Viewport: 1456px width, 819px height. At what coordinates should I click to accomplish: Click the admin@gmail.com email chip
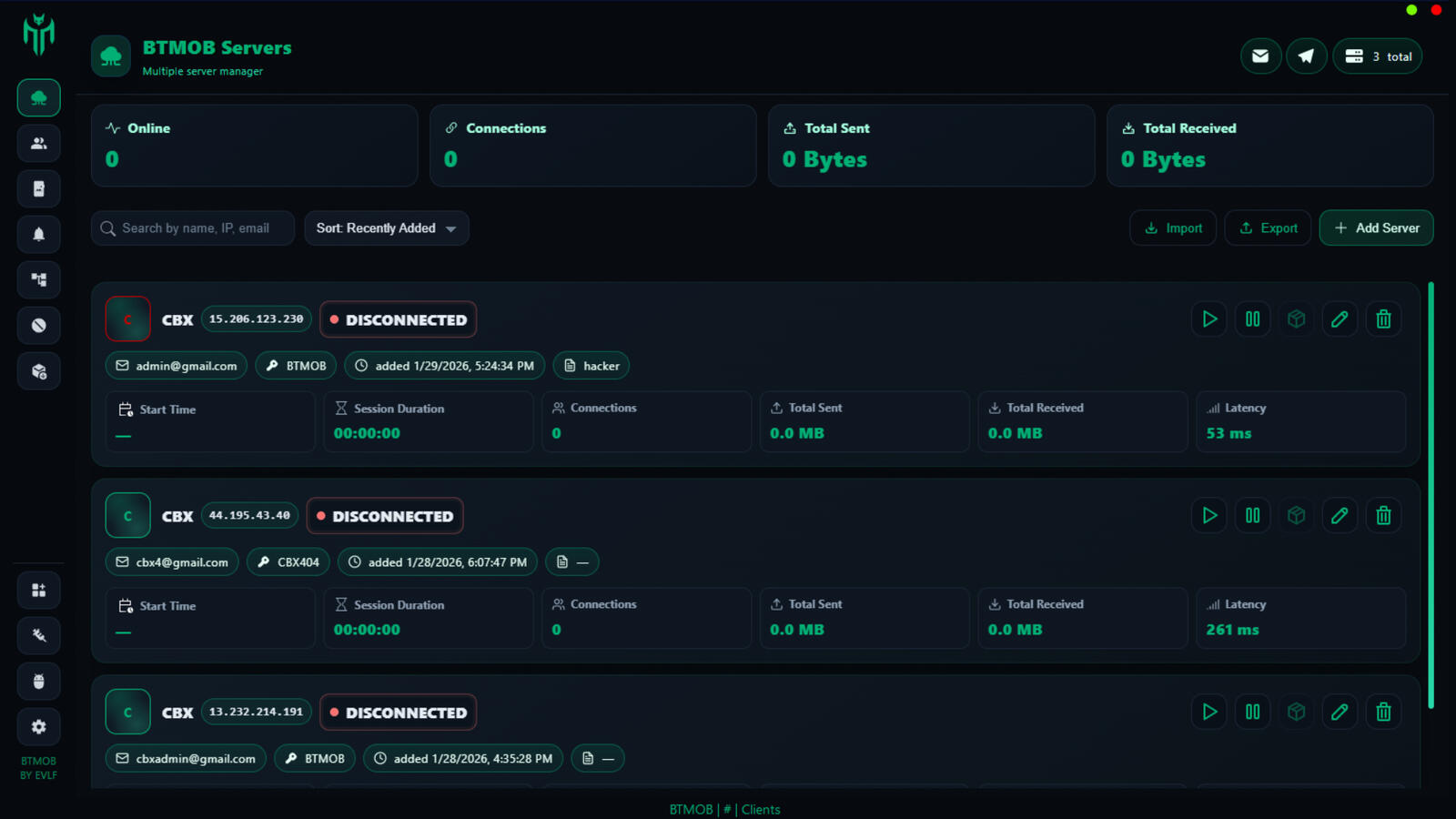pos(177,366)
